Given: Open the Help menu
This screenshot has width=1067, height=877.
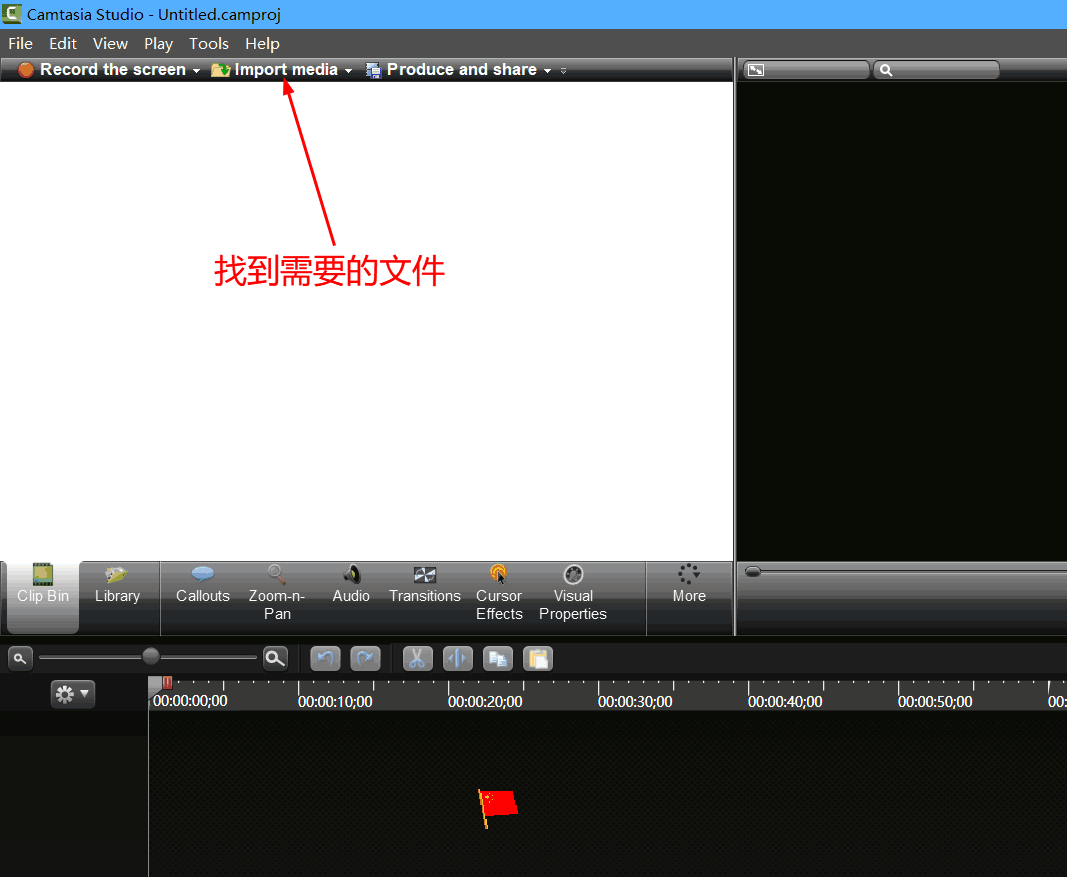Looking at the screenshot, I should pyautogui.click(x=262, y=44).
